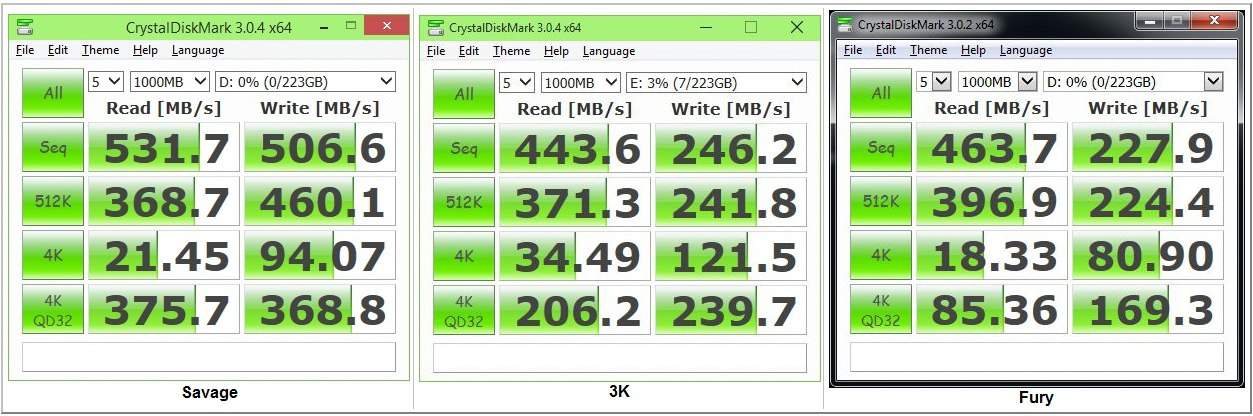
Task: Maximize the 3K CrystalDiskMark window
Action: (751, 28)
